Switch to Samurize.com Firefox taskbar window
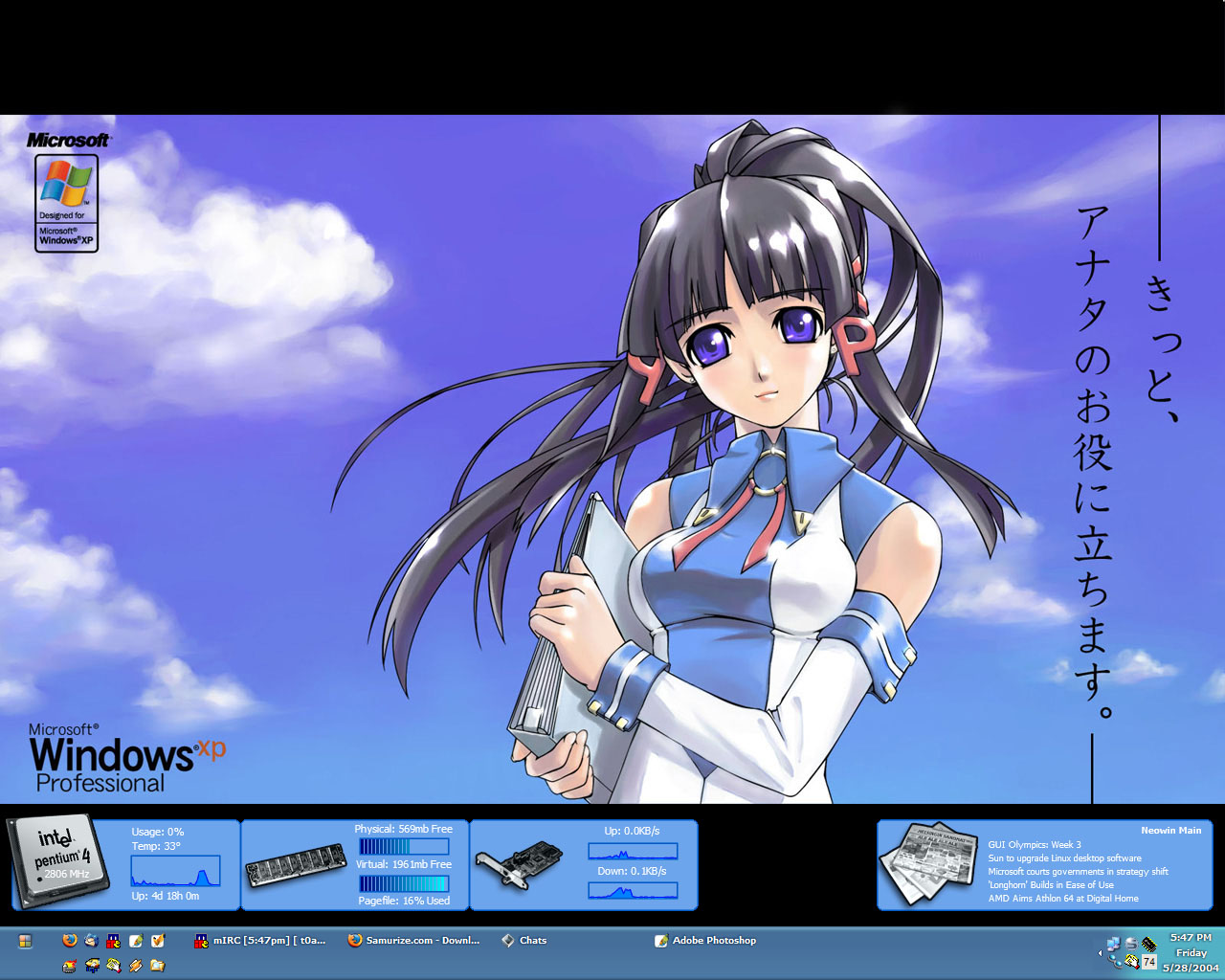 (413, 941)
